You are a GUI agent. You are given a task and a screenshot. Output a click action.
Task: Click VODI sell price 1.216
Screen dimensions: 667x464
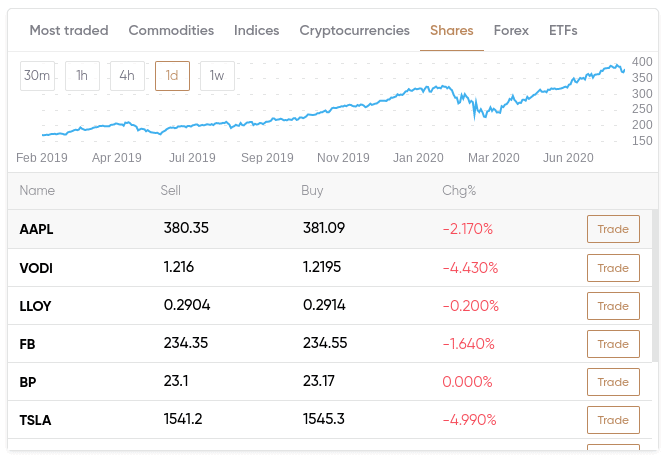(179, 267)
